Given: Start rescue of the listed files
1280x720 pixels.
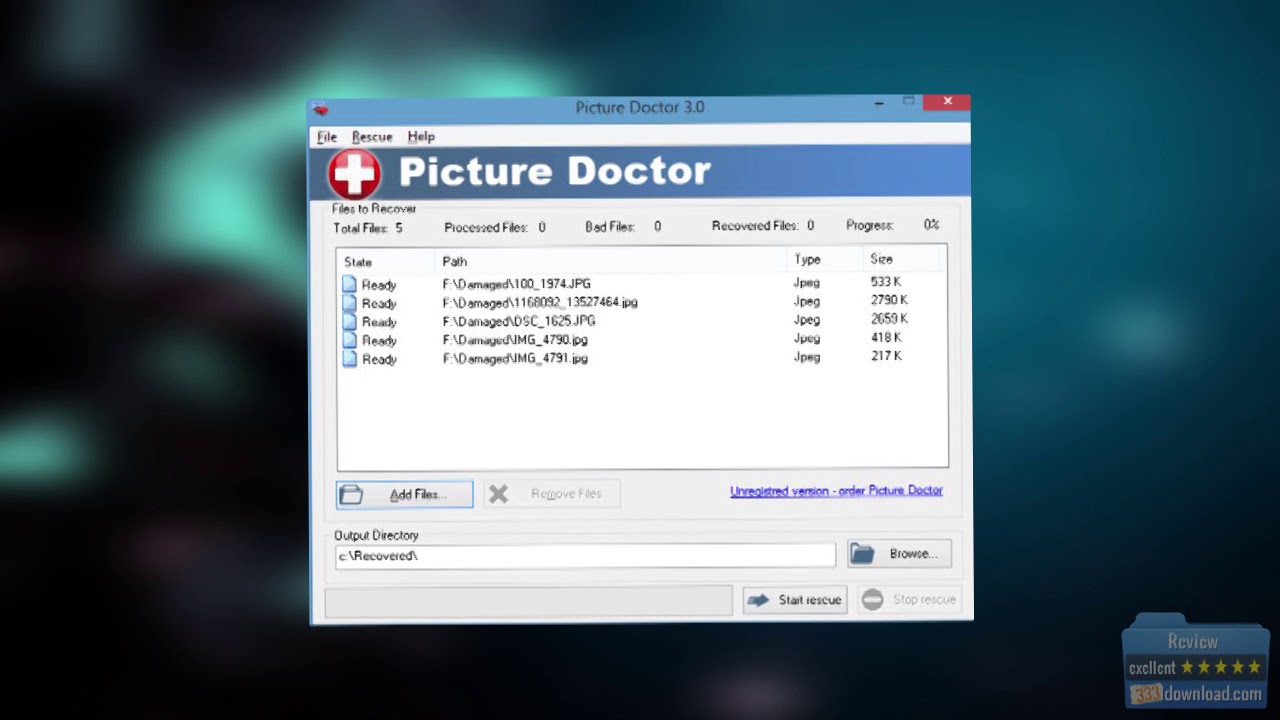Looking at the screenshot, I should [795, 600].
